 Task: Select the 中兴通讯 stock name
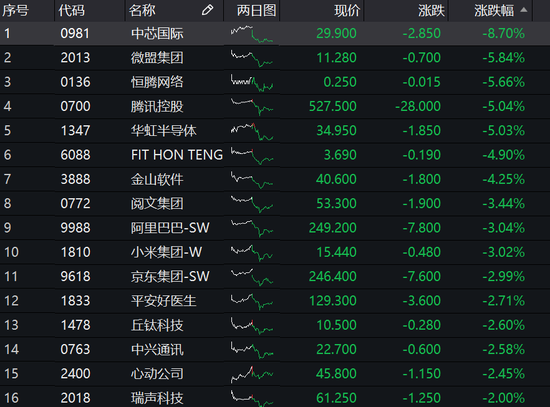(157, 349)
